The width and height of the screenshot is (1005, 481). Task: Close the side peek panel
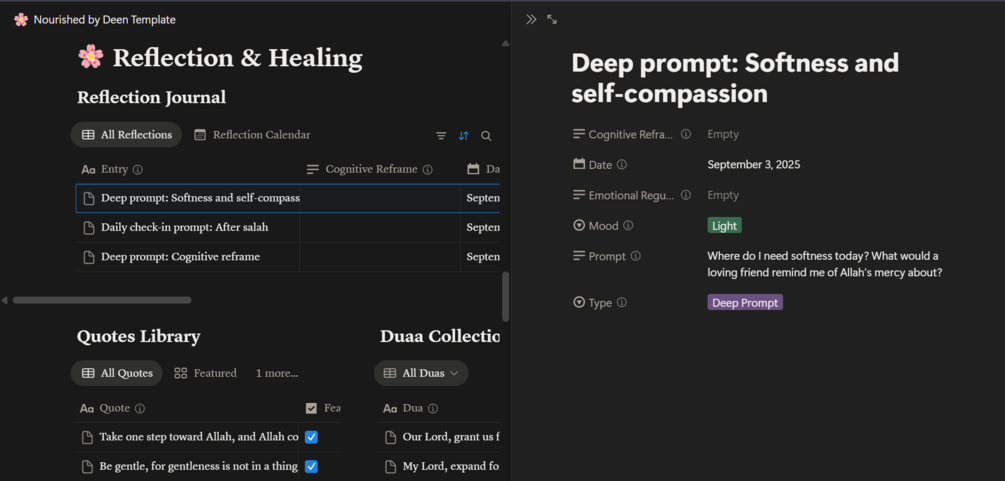click(x=531, y=19)
